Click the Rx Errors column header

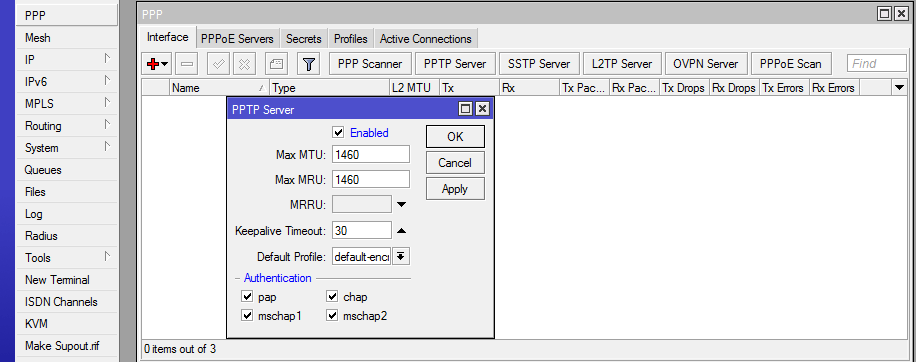[834, 88]
